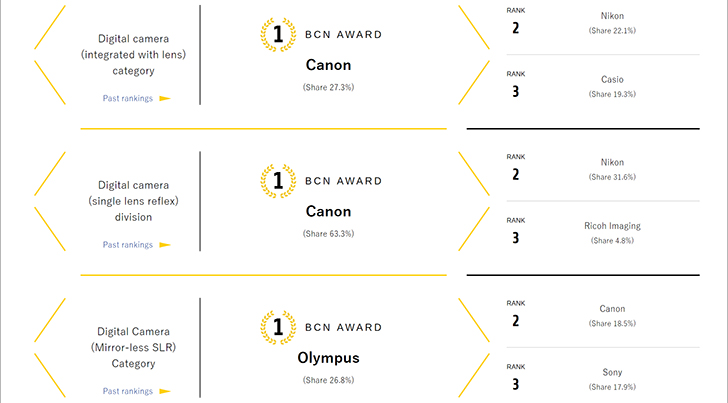The height and width of the screenshot is (403, 728).
Task: Click the gold laurel badge above Olympus
Action: point(277,326)
